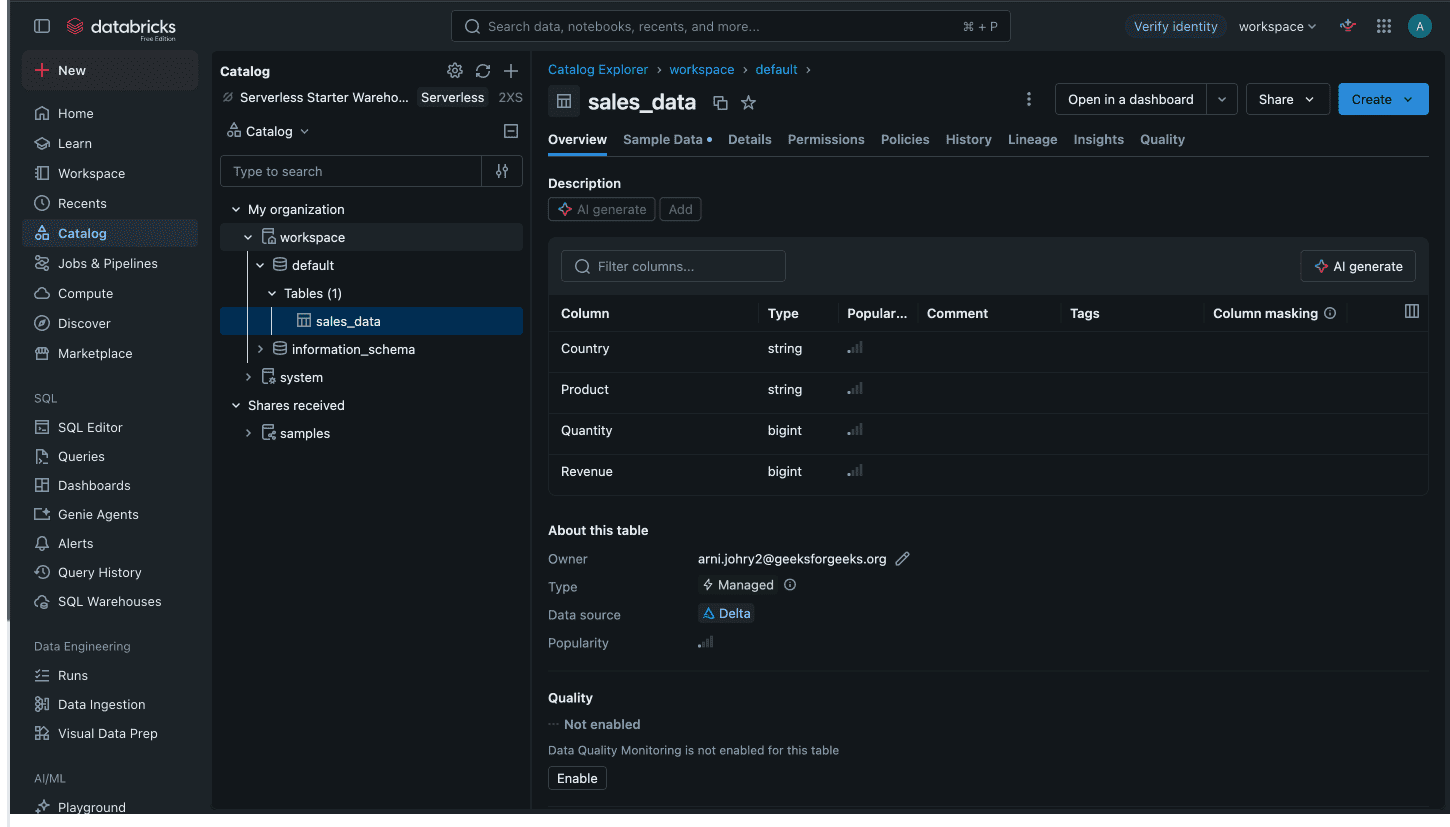This screenshot has height=827, width=1450.
Task: Open the user avatar menu
Action: (1419, 26)
